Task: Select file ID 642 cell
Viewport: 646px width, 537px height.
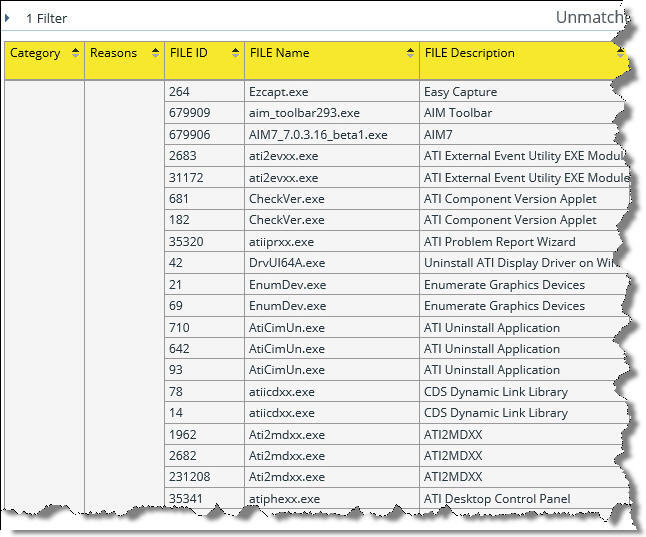Action: point(204,349)
